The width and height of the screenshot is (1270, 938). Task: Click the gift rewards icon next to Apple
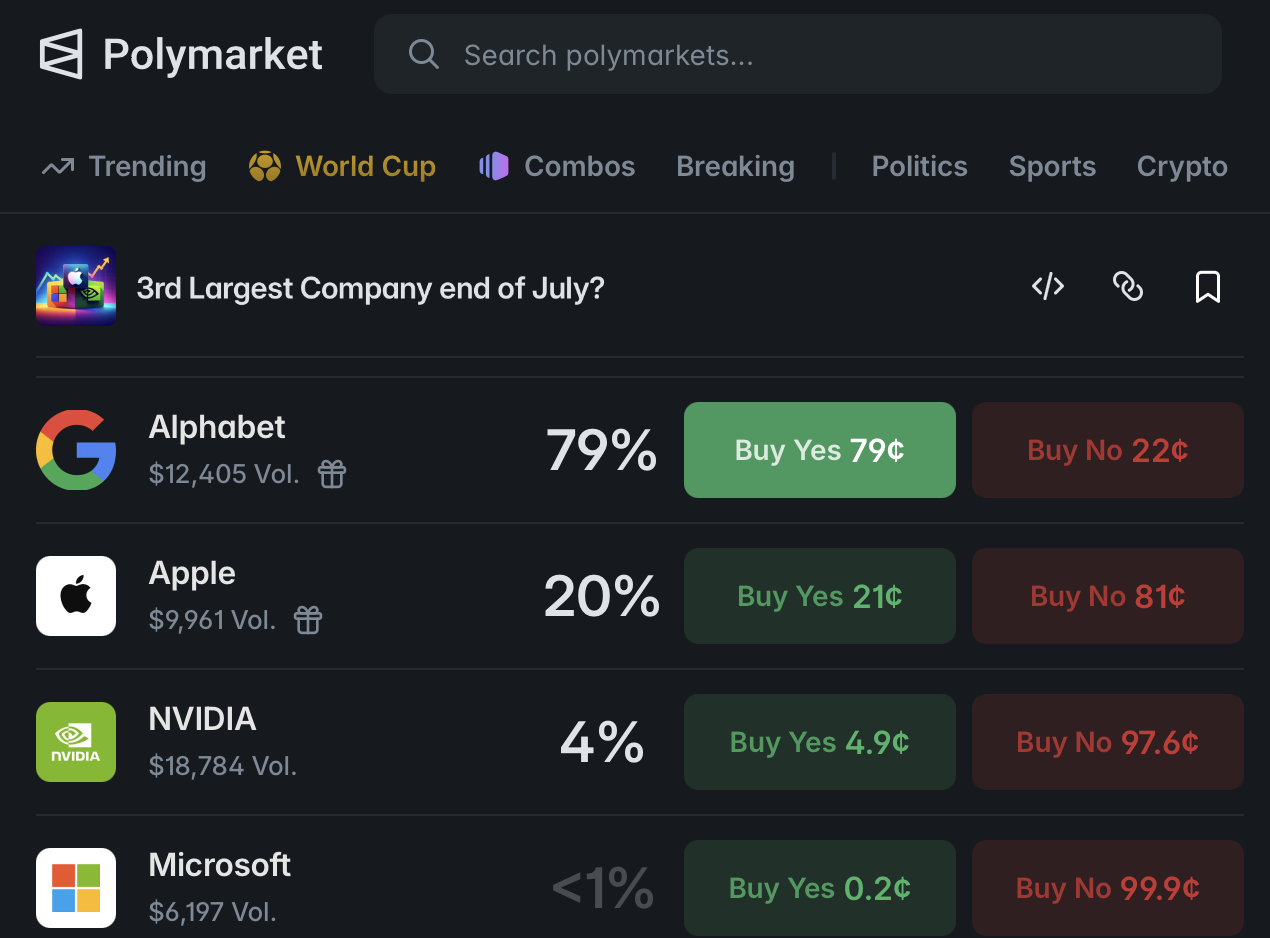[x=308, y=620]
